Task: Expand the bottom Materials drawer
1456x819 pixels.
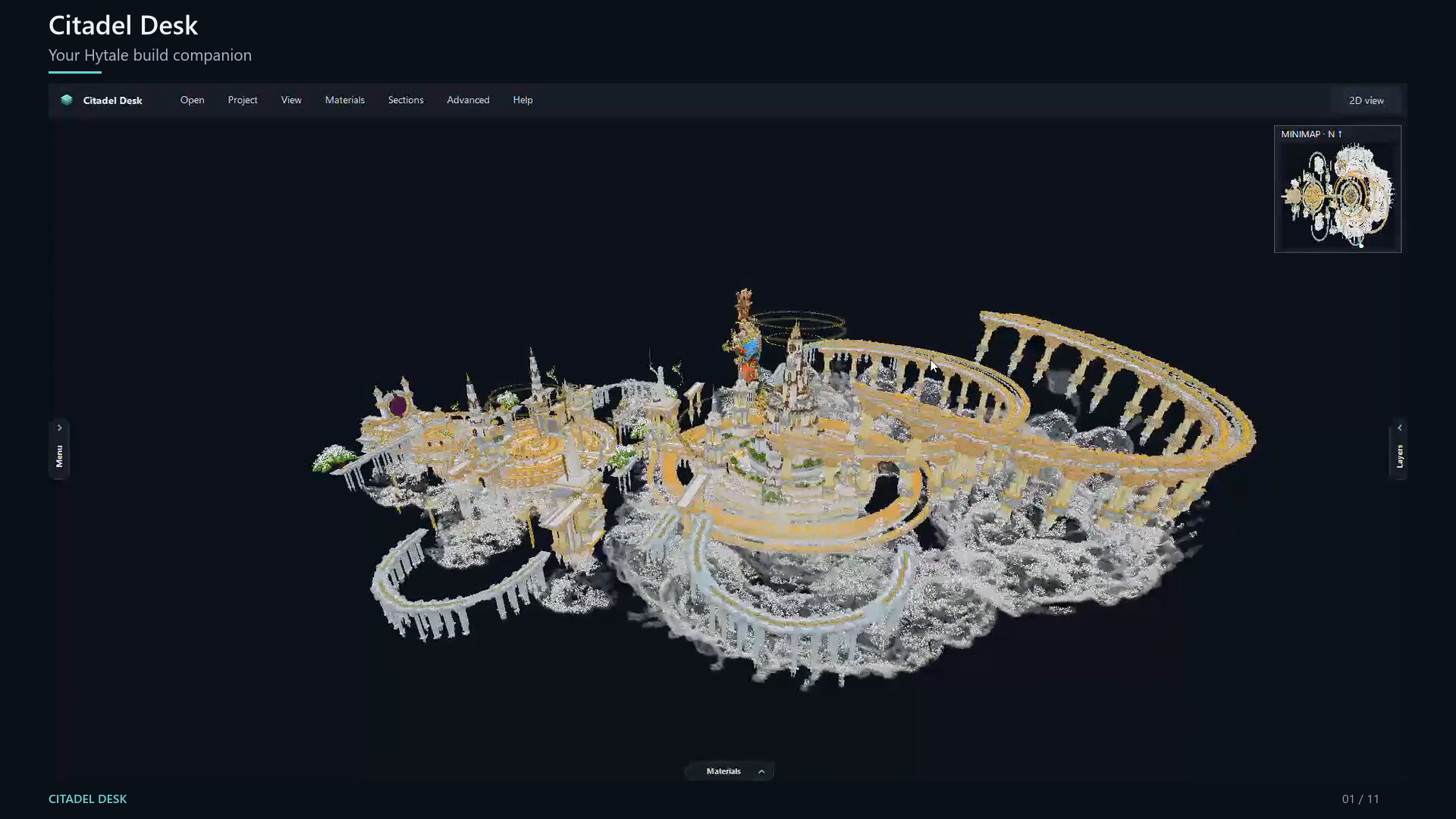Action: coord(730,771)
